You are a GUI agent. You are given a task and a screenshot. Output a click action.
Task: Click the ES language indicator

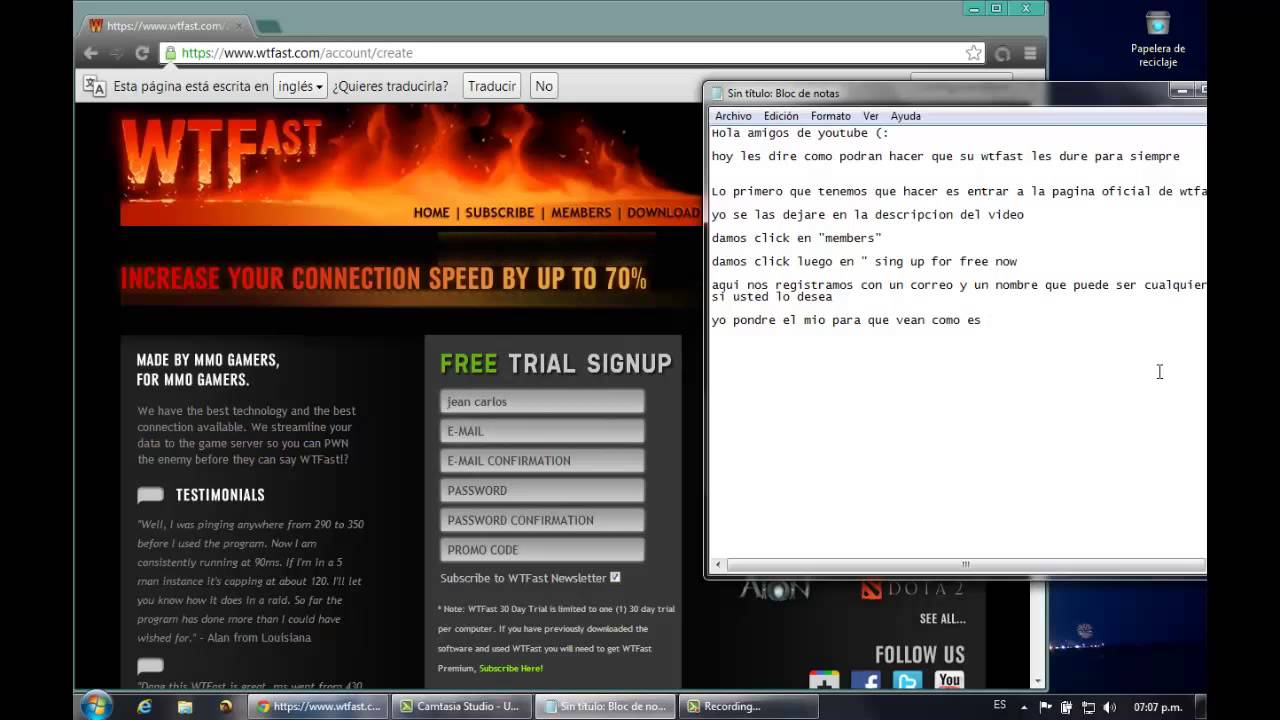(x=1000, y=706)
